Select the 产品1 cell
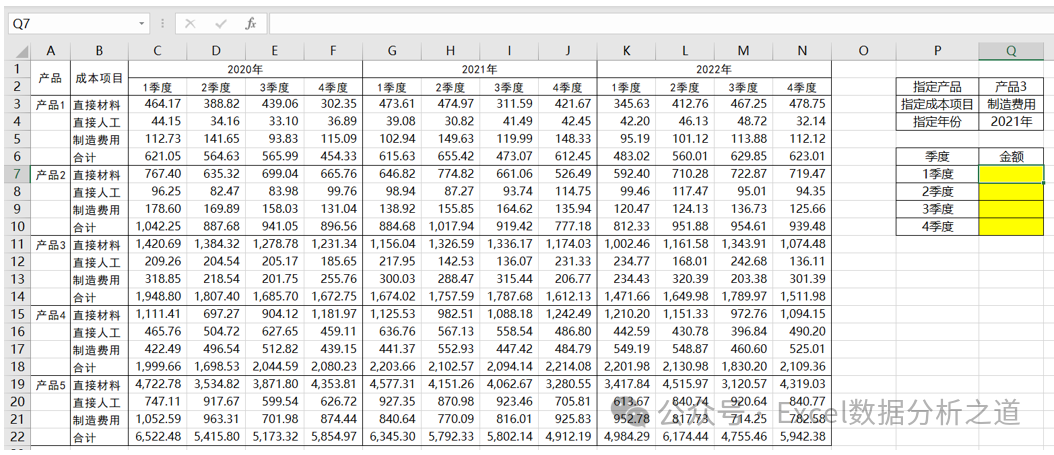 pyautogui.click(x=50, y=104)
